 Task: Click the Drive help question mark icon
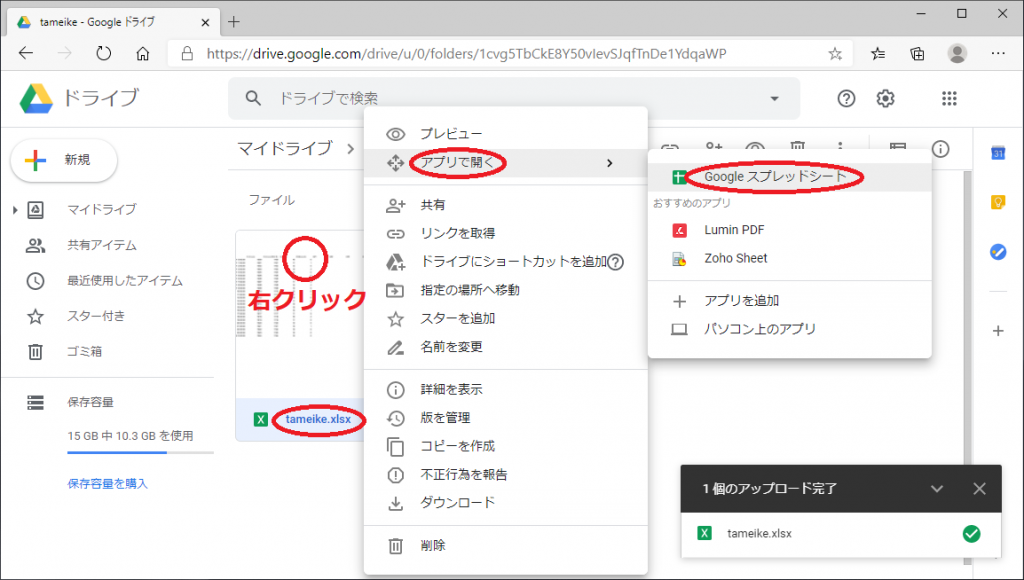(847, 98)
